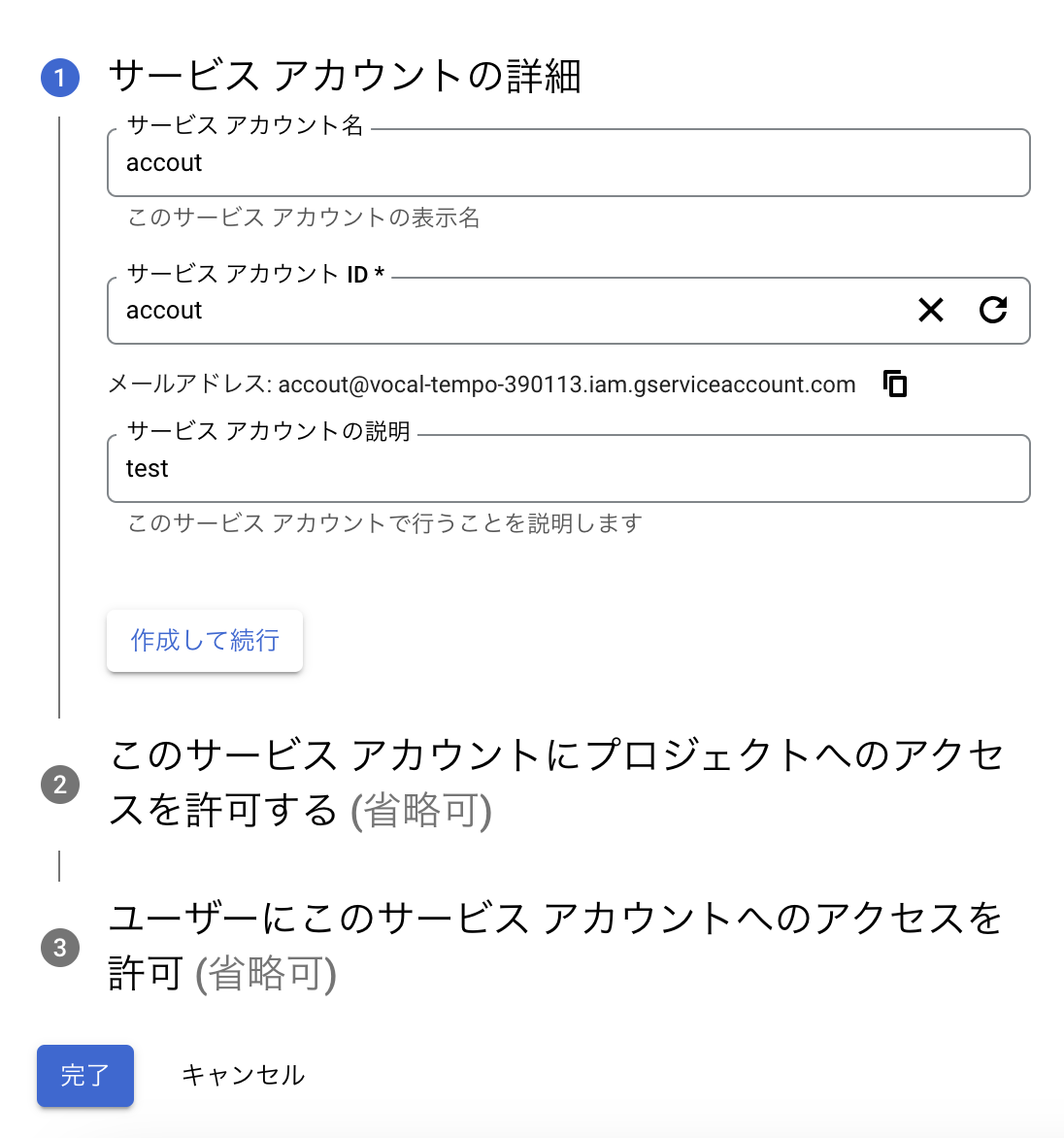Click the hint このサービス アカウントで行うことを説明します
Viewport: 1064px width, 1138px height.
(x=384, y=523)
